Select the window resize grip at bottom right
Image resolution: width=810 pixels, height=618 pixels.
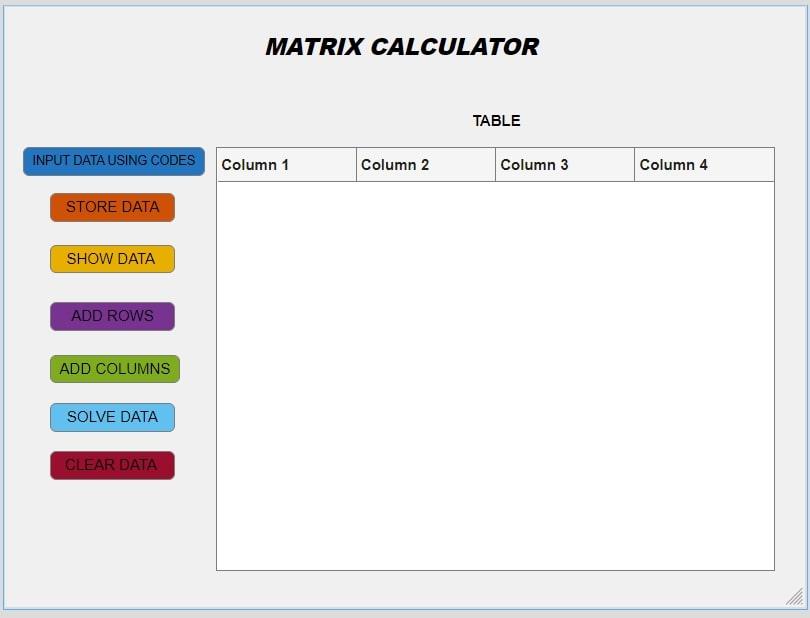tap(795, 600)
